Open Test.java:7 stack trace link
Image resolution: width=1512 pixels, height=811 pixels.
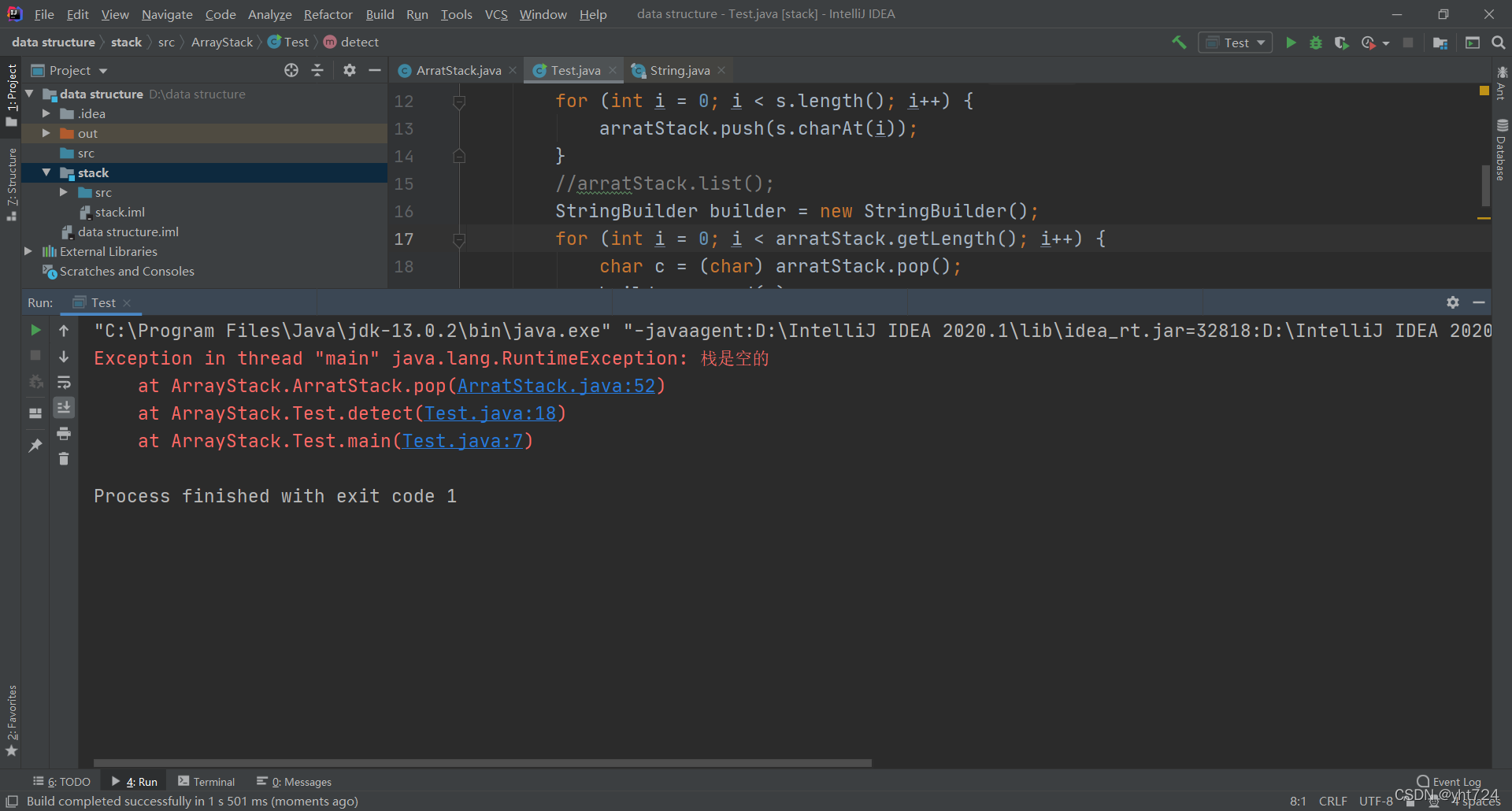[463, 441]
